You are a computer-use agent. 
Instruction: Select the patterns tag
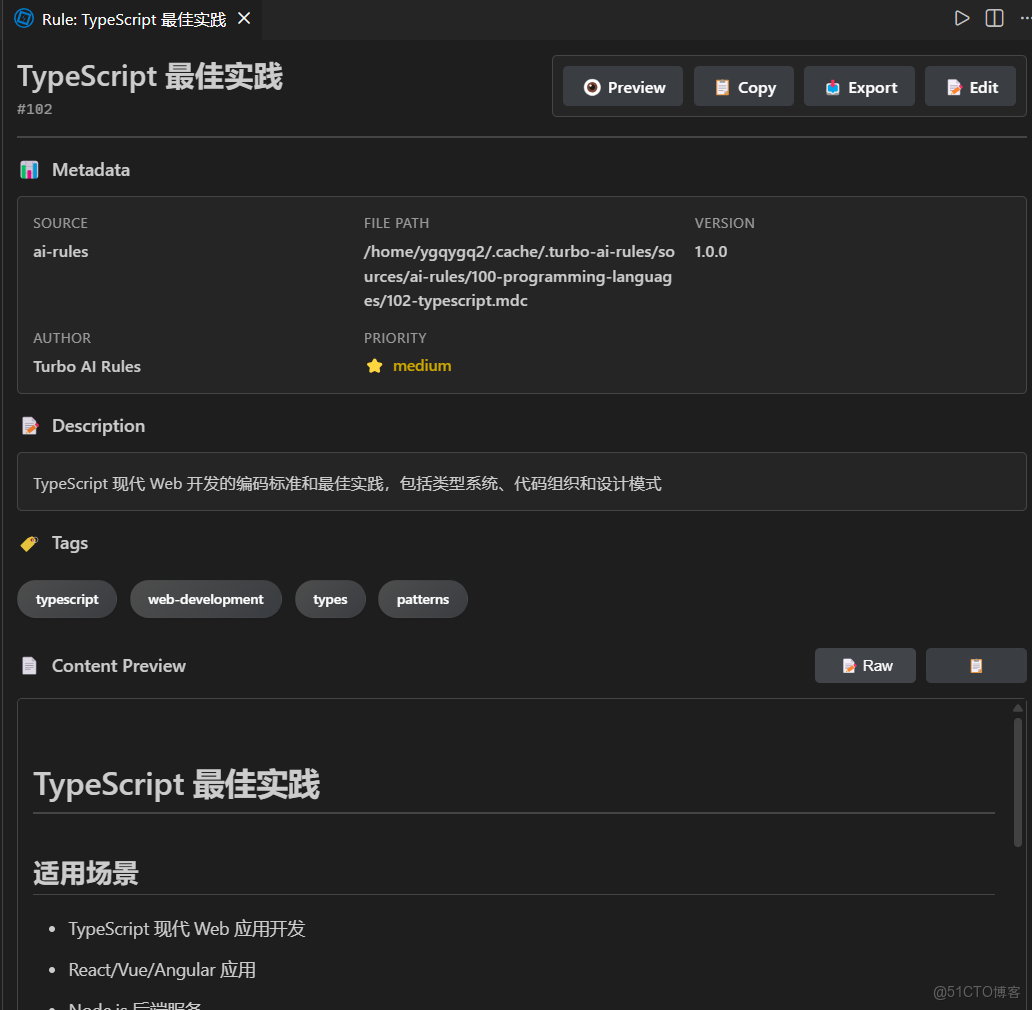pos(422,598)
